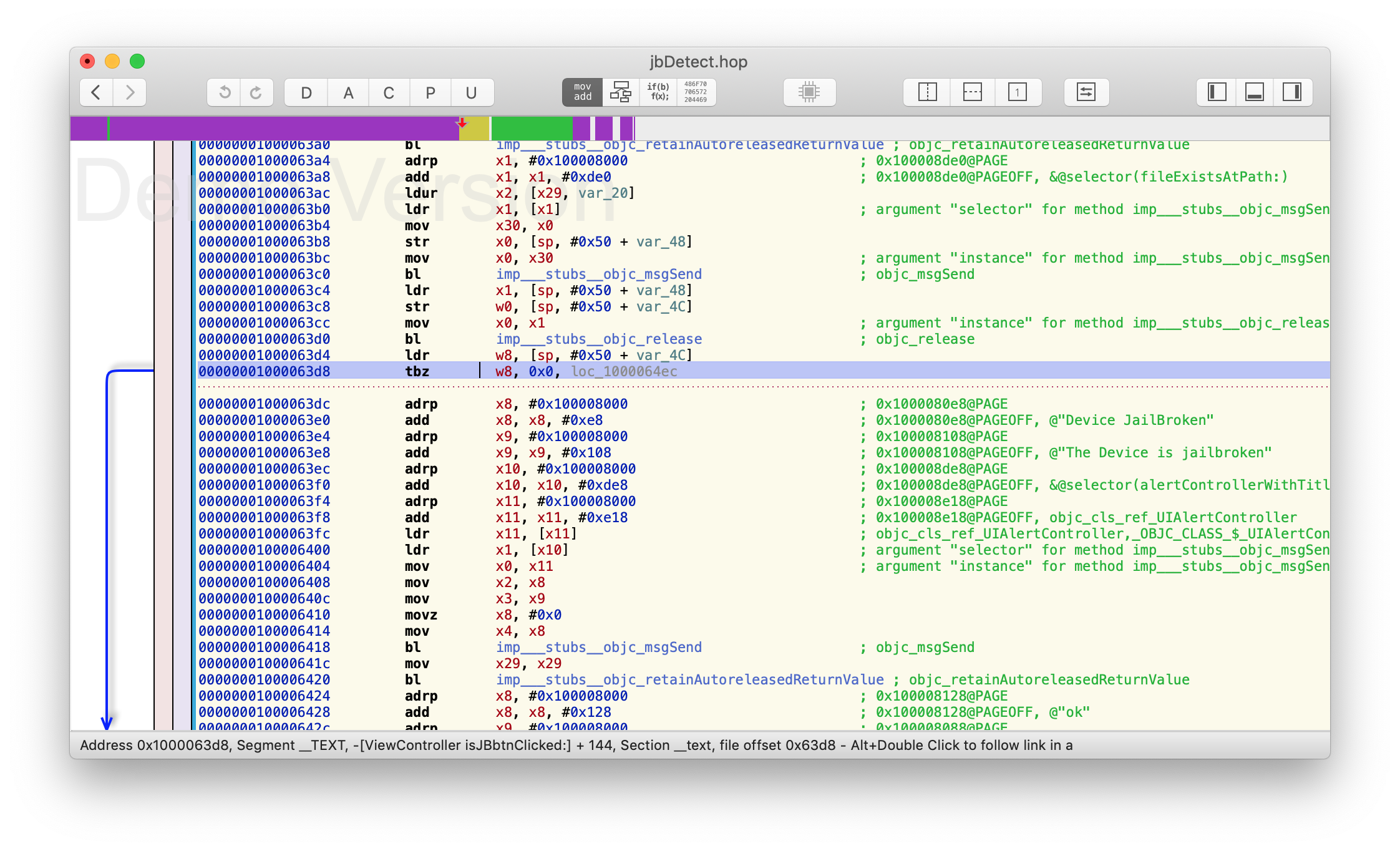Click the jbDetect.hop window title
The width and height of the screenshot is (1400, 851).
tap(698, 62)
